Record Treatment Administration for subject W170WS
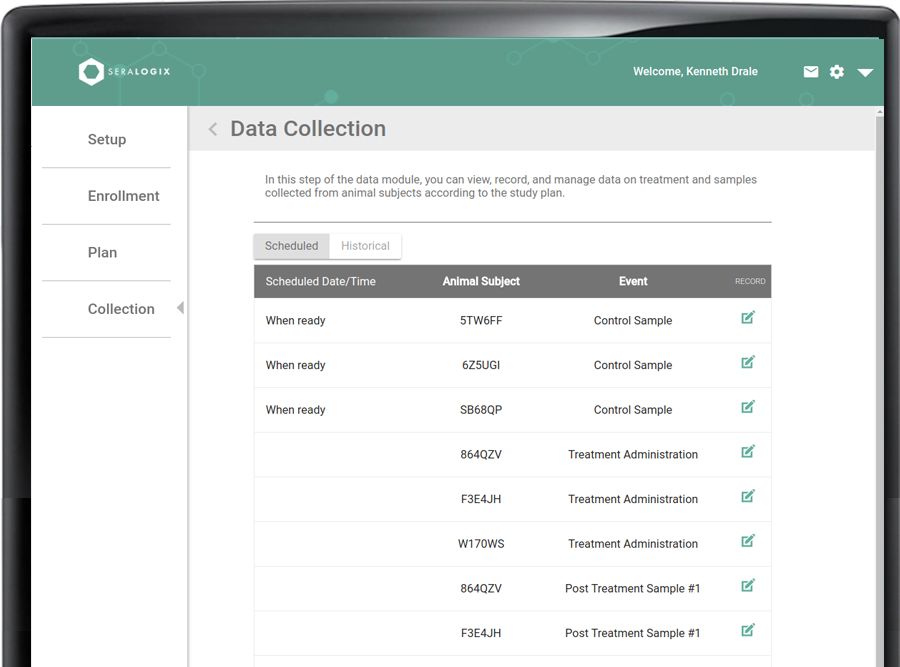The width and height of the screenshot is (900, 667). 748,541
